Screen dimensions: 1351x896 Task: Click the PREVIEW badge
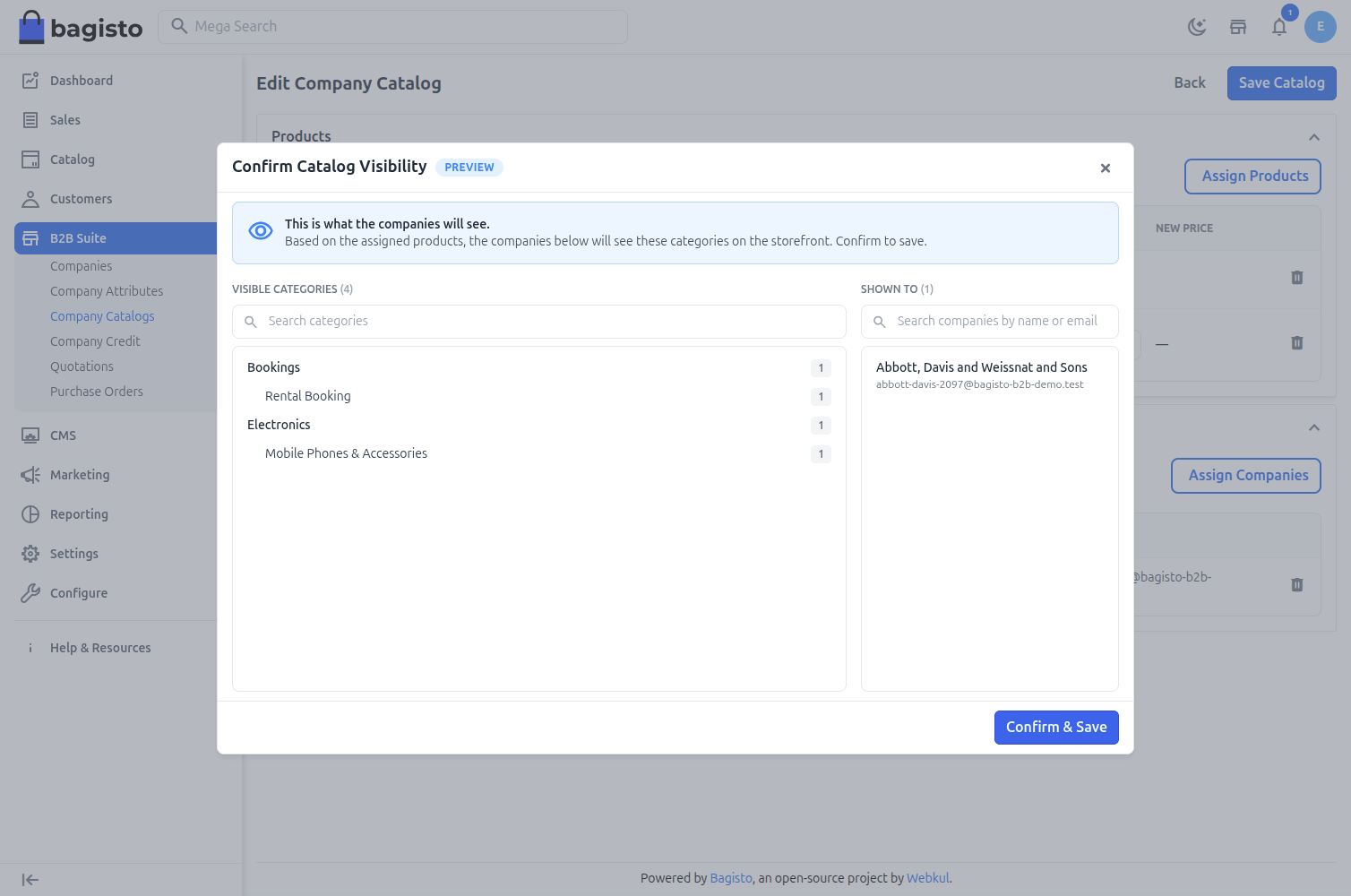click(x=469, y=168)
